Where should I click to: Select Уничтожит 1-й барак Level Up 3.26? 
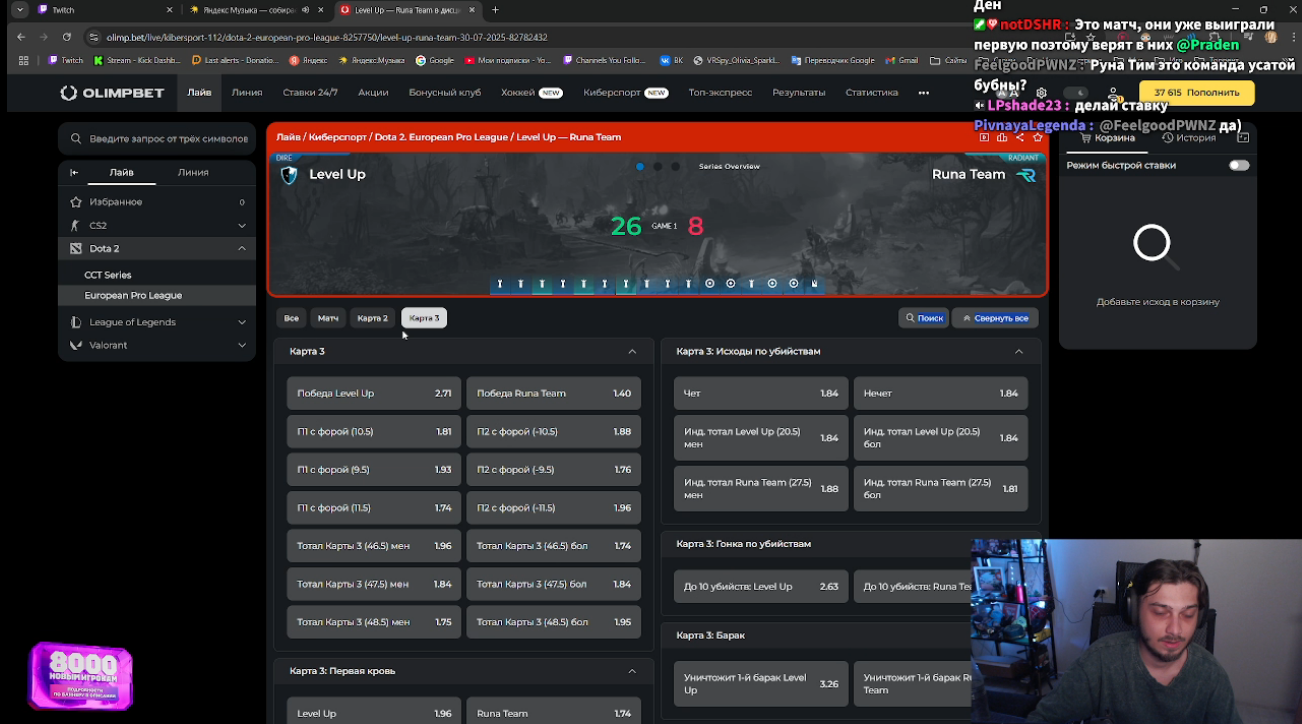760,684
